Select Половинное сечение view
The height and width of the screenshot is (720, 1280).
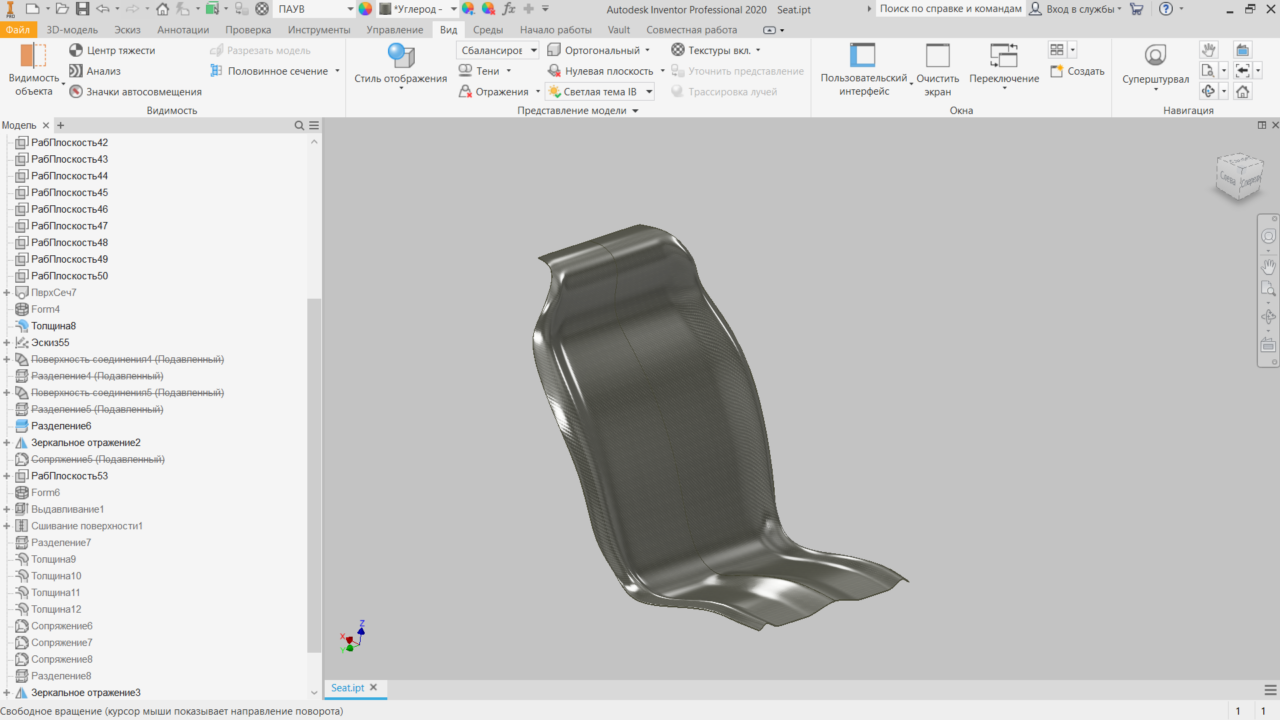[277, 71]
